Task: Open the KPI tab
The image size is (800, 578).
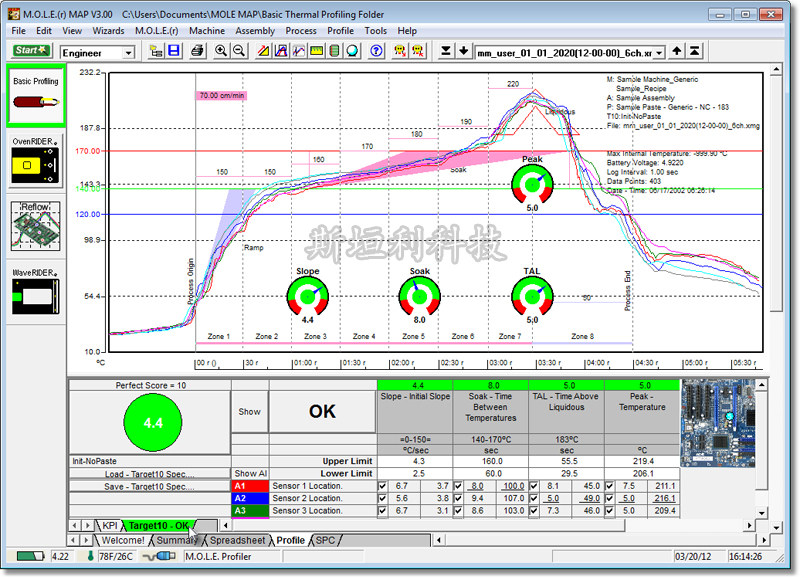Action: click(x=110, y=525)
